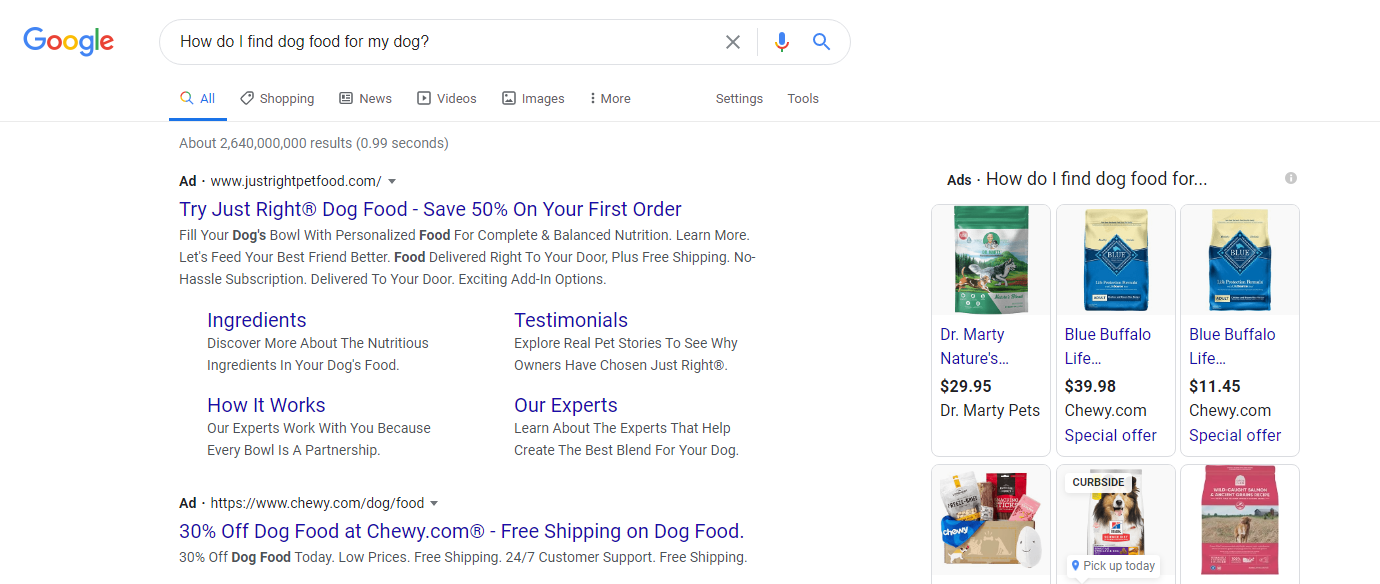The height and width of the screenshot is (584, 1380).
Task: Open the Our Experts sitelink
Action: click(566, 405)
